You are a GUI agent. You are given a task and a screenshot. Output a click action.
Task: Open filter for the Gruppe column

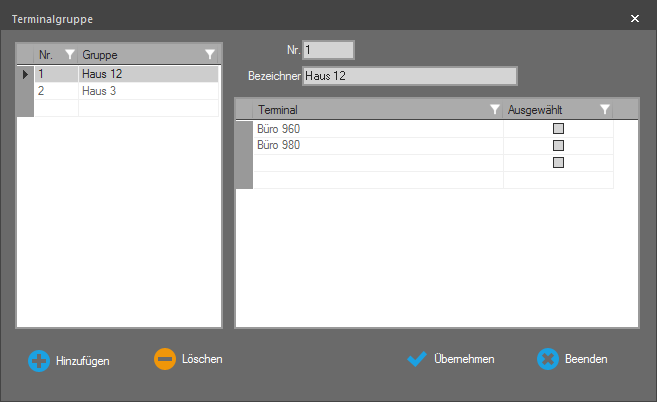[x=209, y=54]
